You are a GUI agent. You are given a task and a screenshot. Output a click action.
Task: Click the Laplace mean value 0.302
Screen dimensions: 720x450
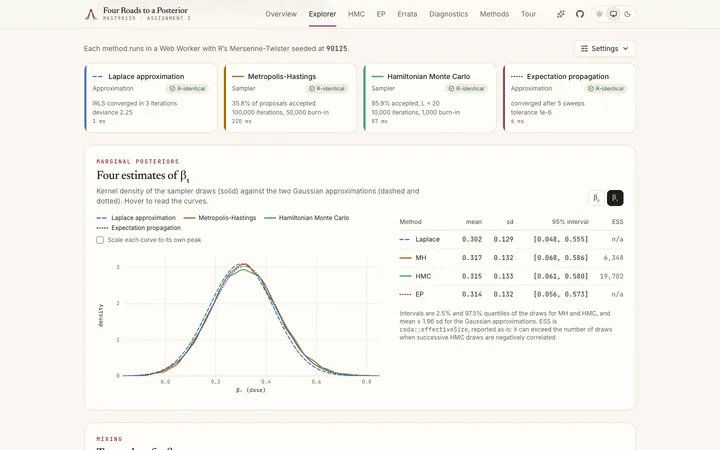coord(472,239)
